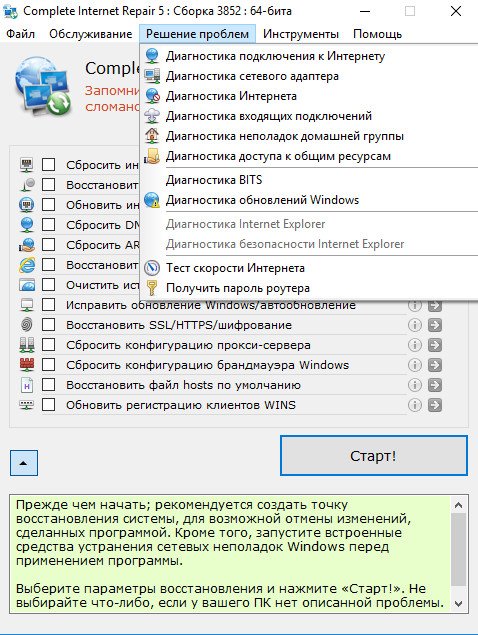
Task: Choose Диагностика Интернета from the menu
Action: 231,96
